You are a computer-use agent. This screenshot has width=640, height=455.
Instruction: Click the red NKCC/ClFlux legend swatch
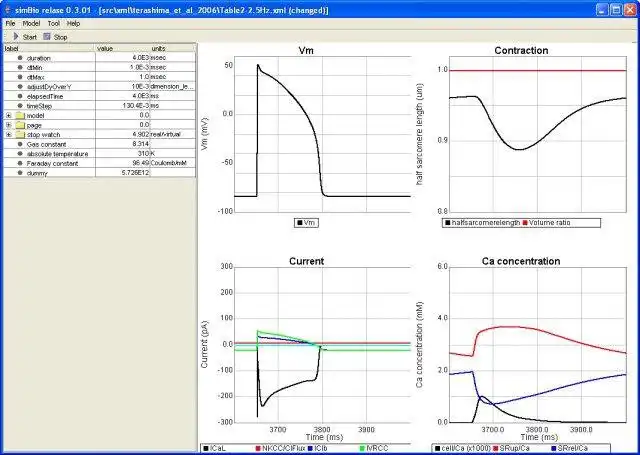(x=258, y=448)
